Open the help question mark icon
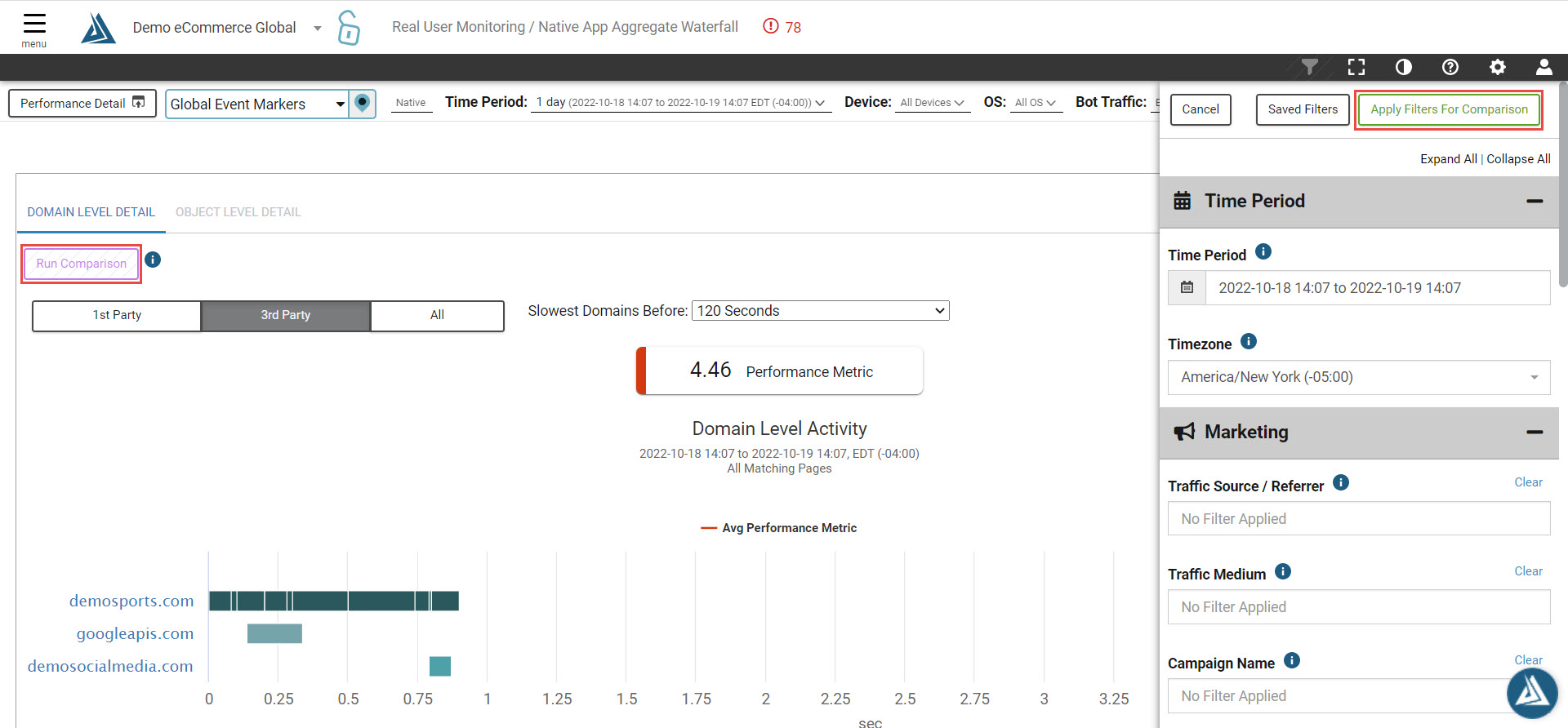The image size is (1568, 728). (1450, 67)
